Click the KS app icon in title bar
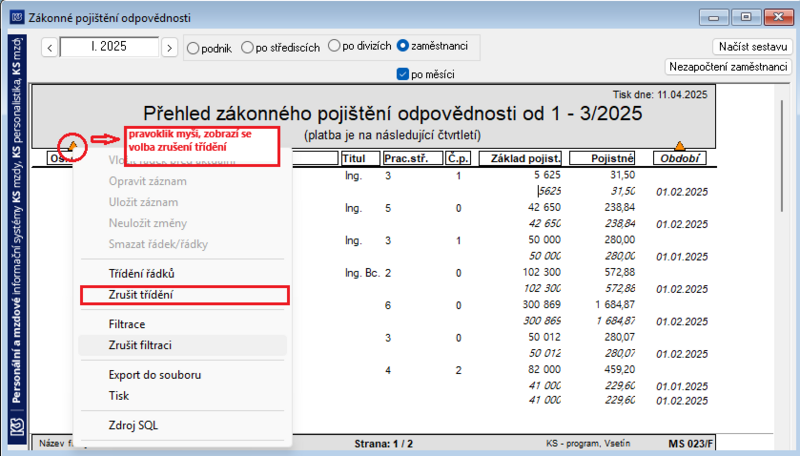Image resolution: width=800 pixels, height=456 pixels. 17,17
